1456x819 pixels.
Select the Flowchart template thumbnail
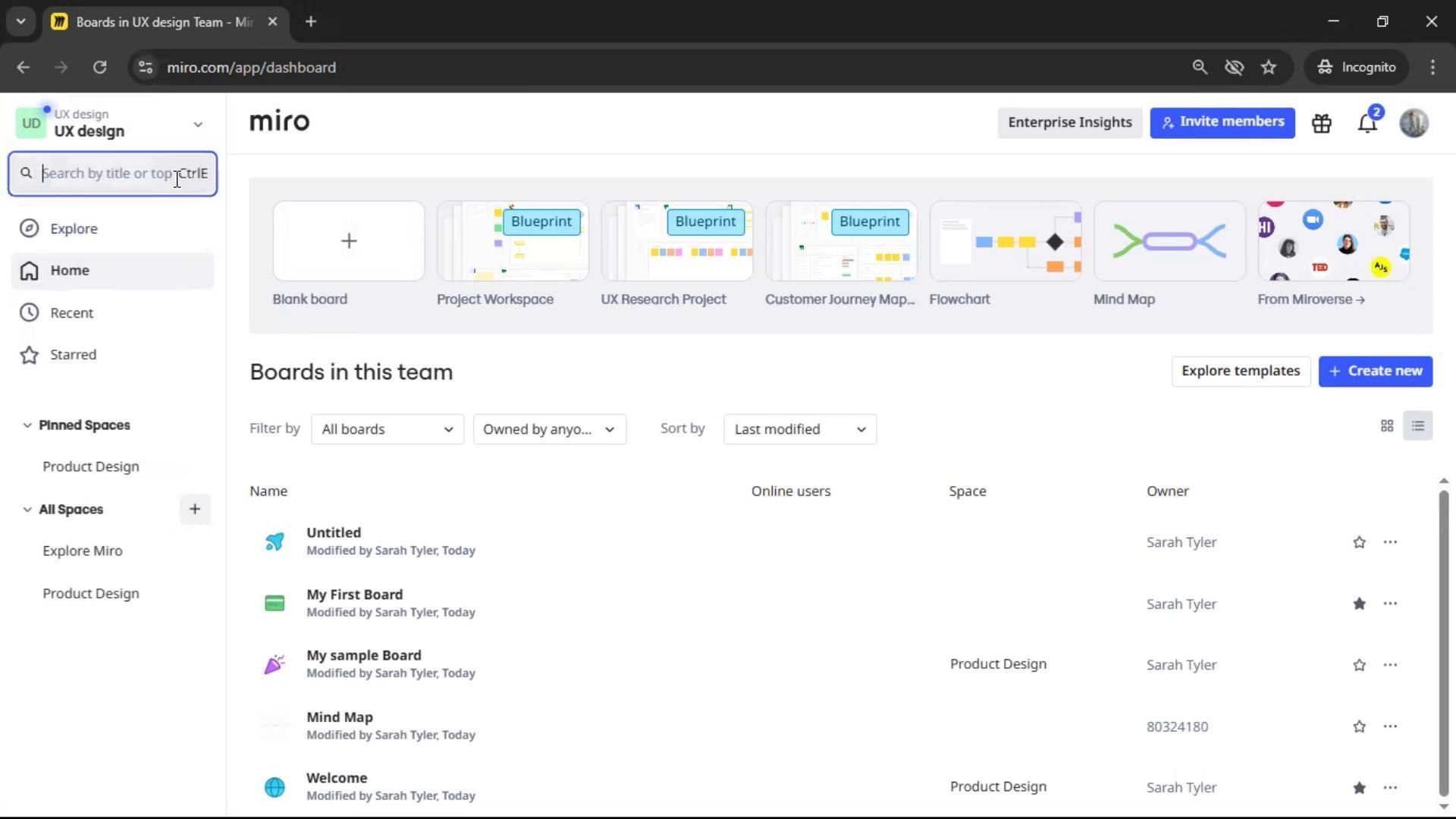1005,241
